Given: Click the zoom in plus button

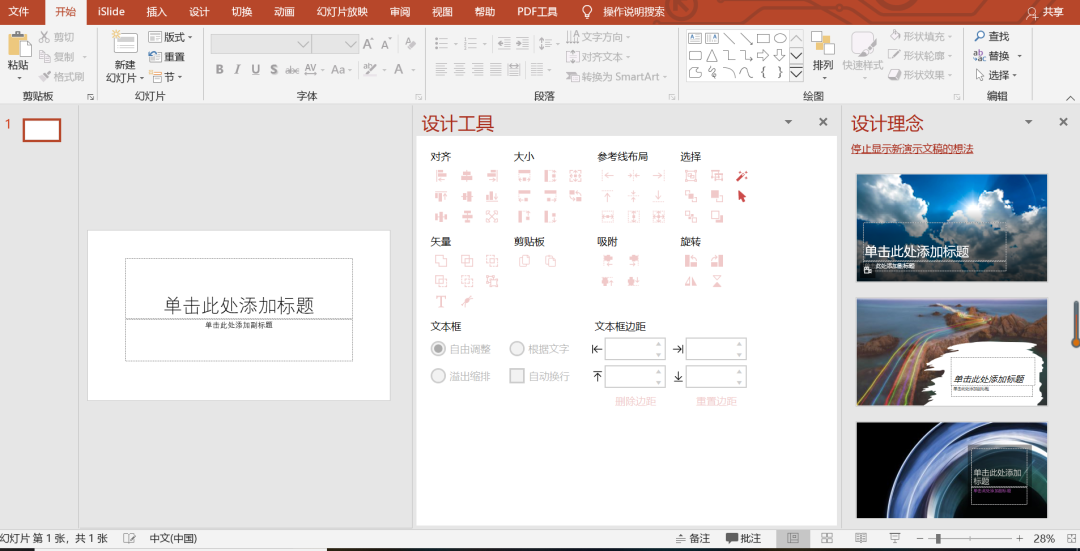Looking at the screenshot, I should tap(1020, 538).
